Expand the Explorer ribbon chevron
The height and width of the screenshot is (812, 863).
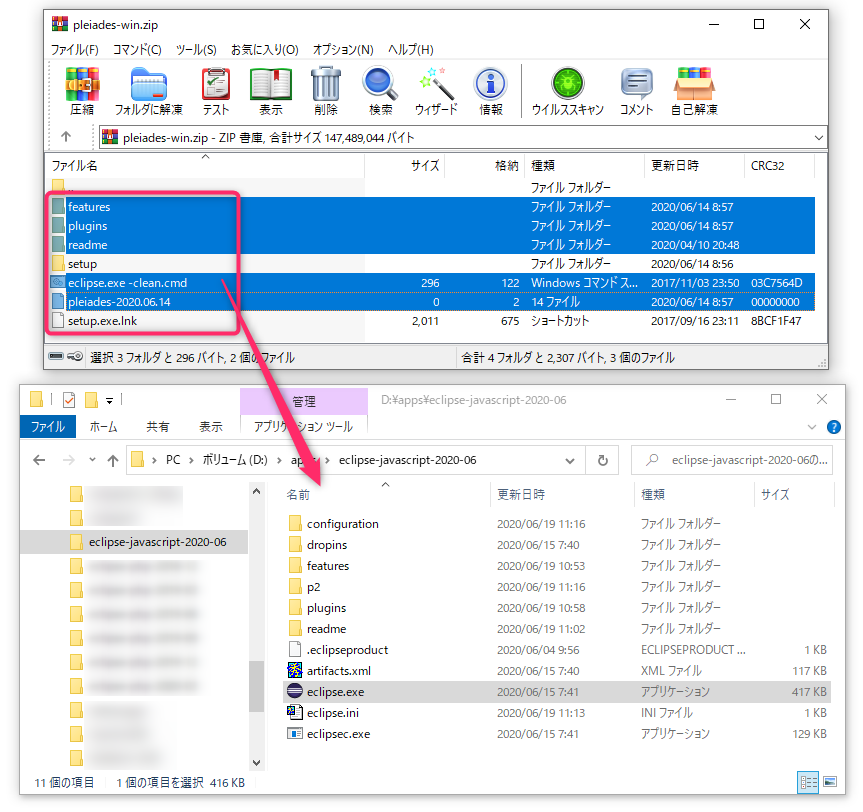[x=812, y=427]
